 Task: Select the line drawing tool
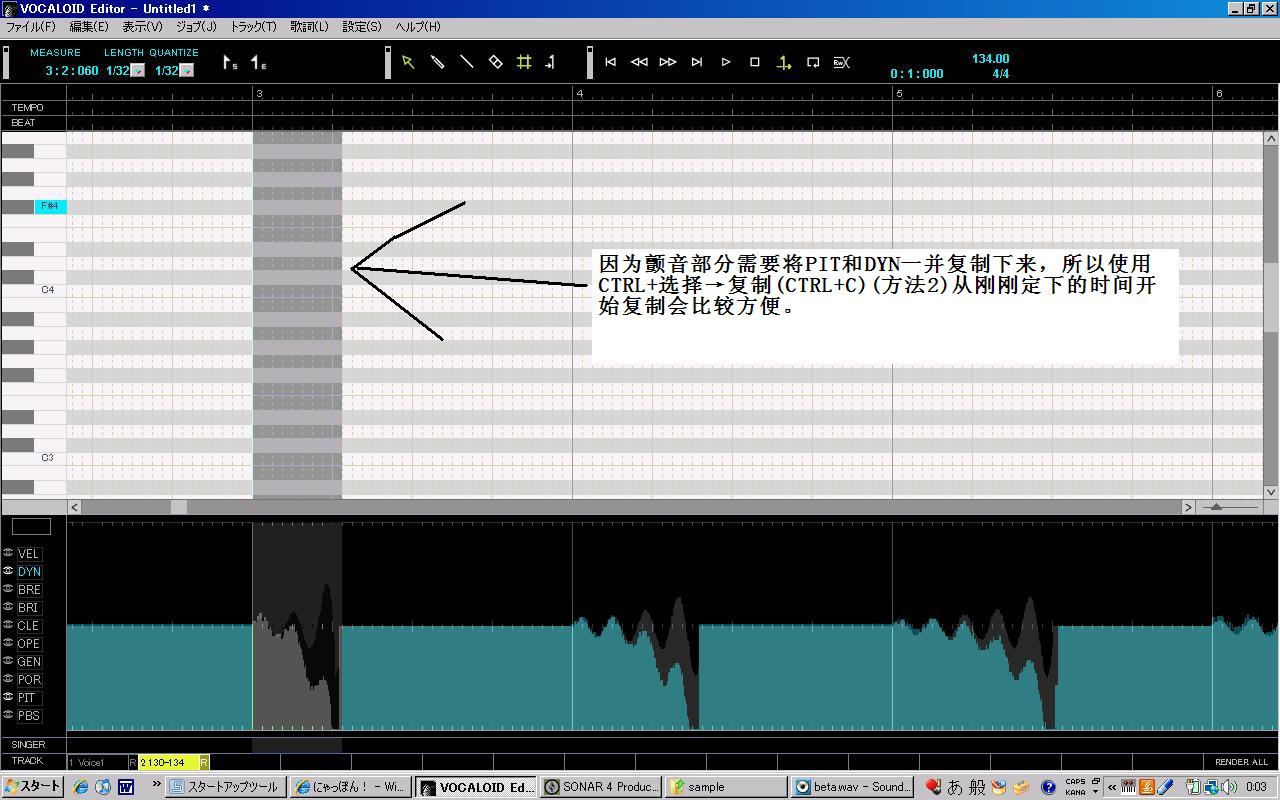tap(466, 62)
